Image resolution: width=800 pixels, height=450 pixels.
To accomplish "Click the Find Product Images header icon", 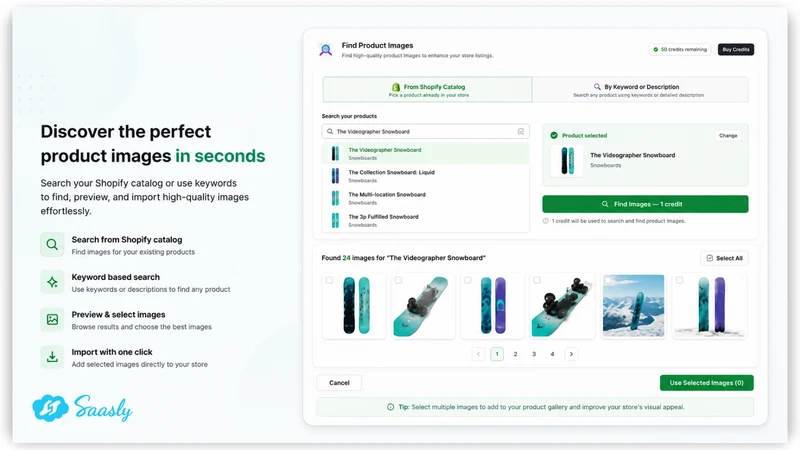I will (326, 49).
